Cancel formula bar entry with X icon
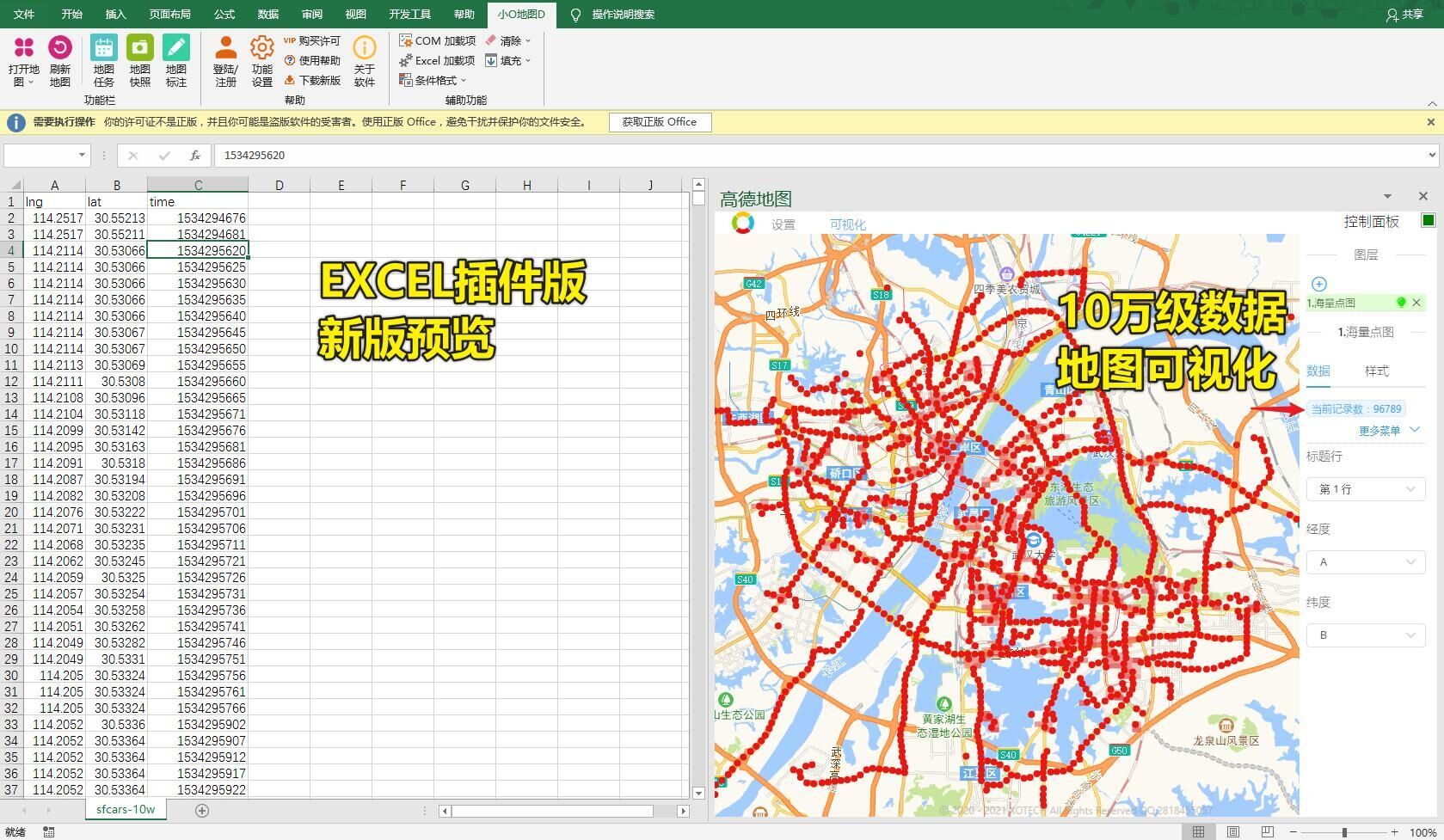Viewport: 1444px width, 840px height. tap(132, 156)
